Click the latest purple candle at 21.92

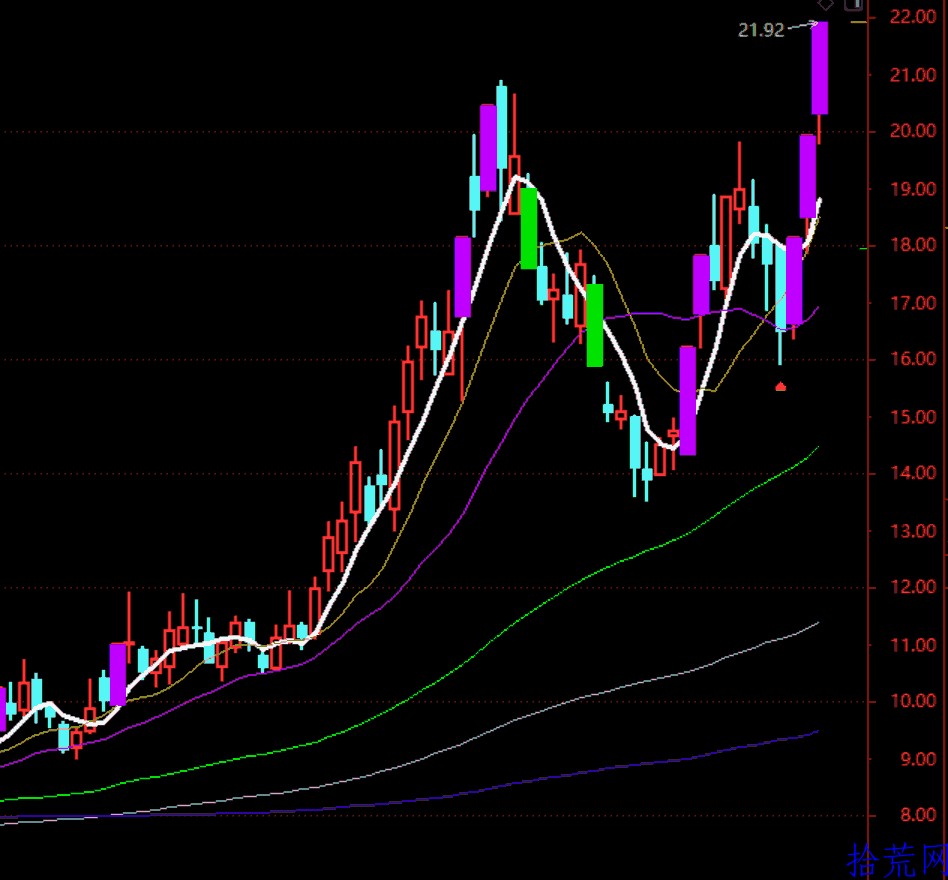point(819,68)
